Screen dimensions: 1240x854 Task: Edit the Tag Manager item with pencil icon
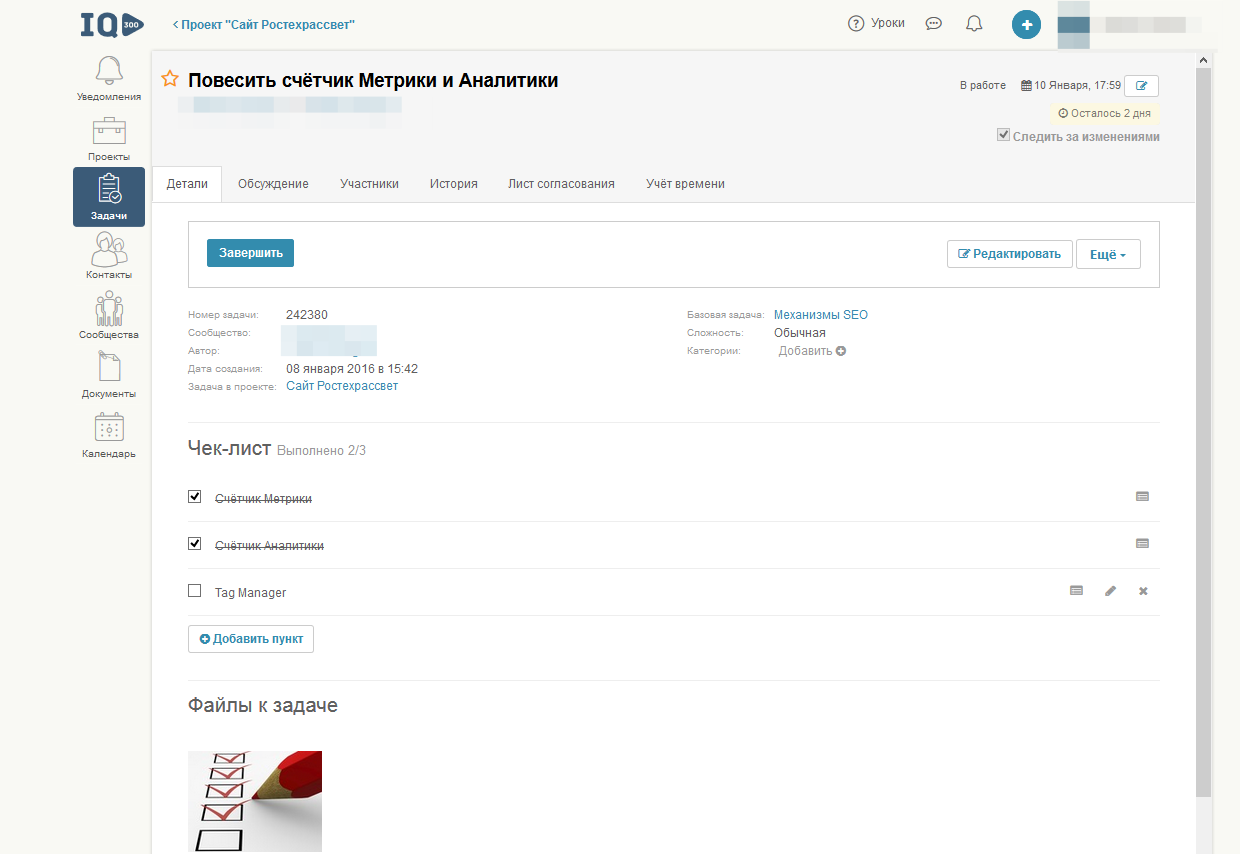coord(1110,591)
